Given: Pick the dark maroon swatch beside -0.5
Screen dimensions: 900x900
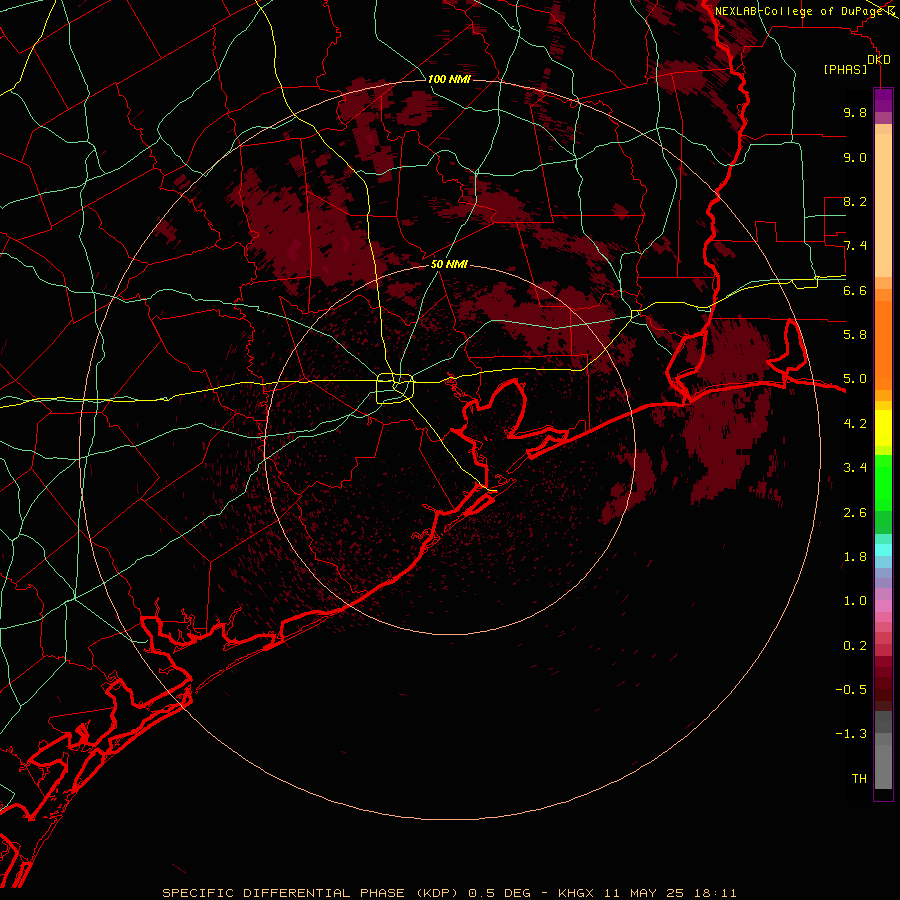Looking at the screenshot, I should (883, 693).
